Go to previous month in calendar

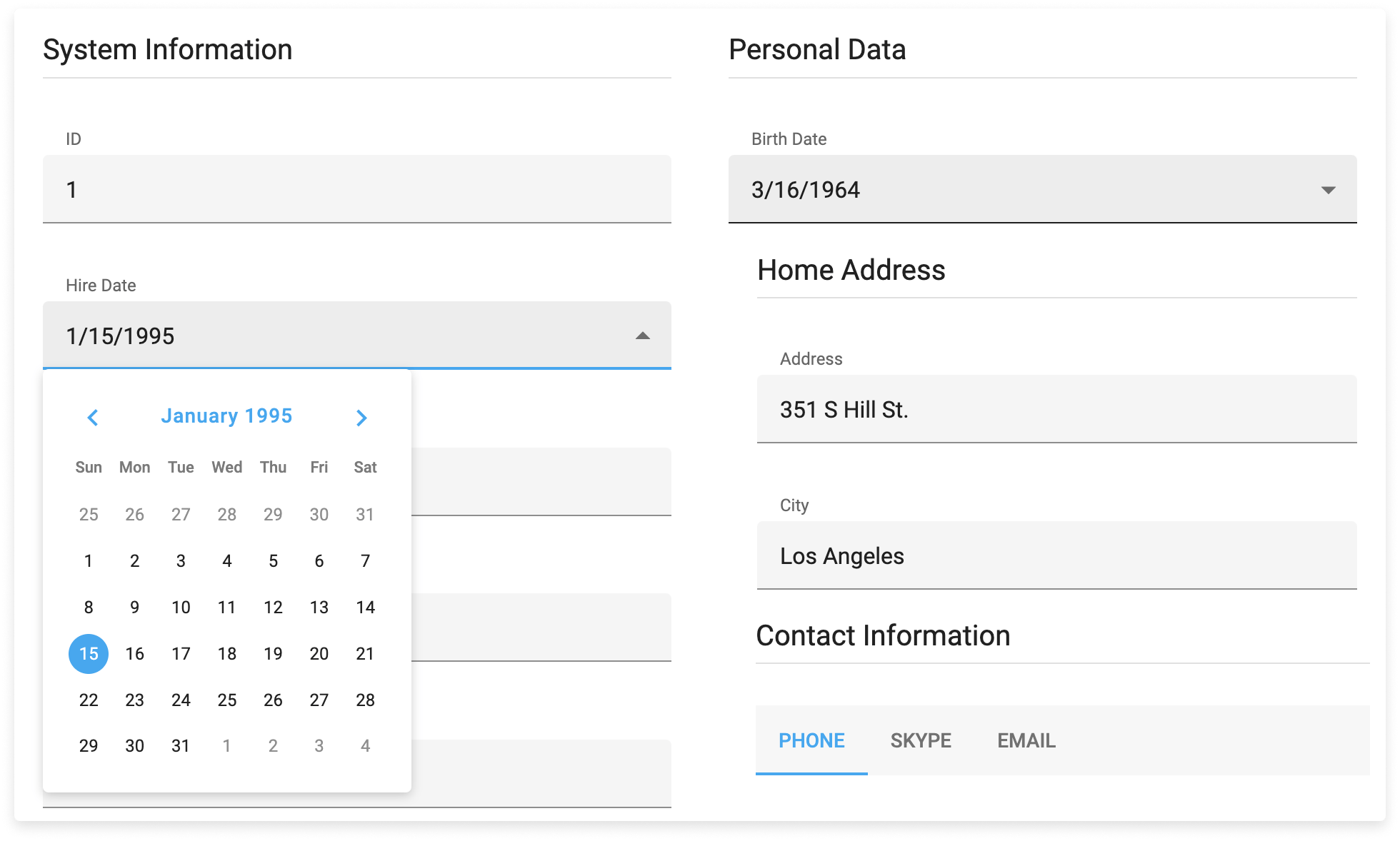(93, 418)
